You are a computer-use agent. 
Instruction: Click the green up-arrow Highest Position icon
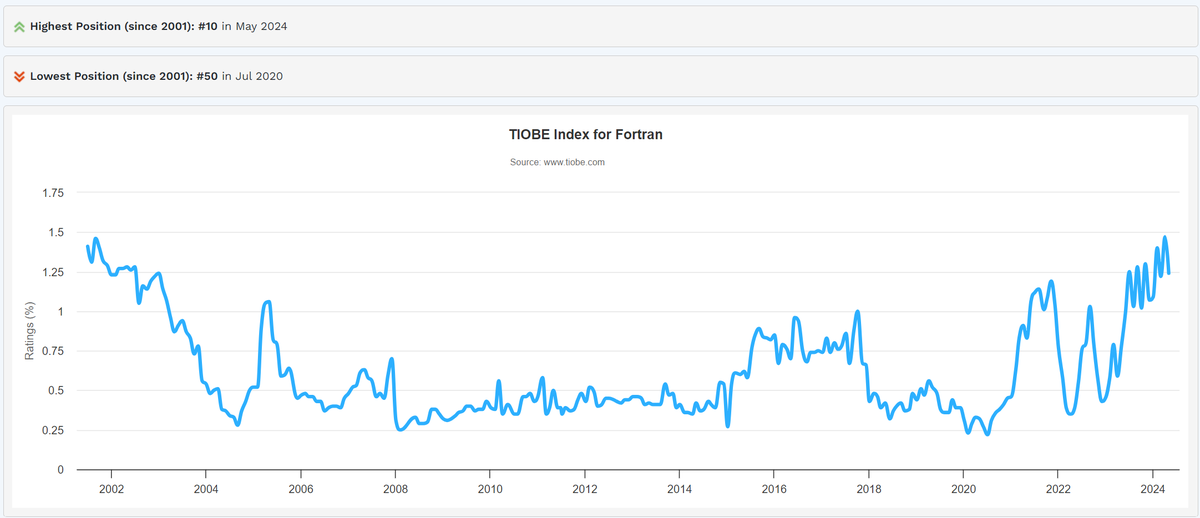point(19,27)
